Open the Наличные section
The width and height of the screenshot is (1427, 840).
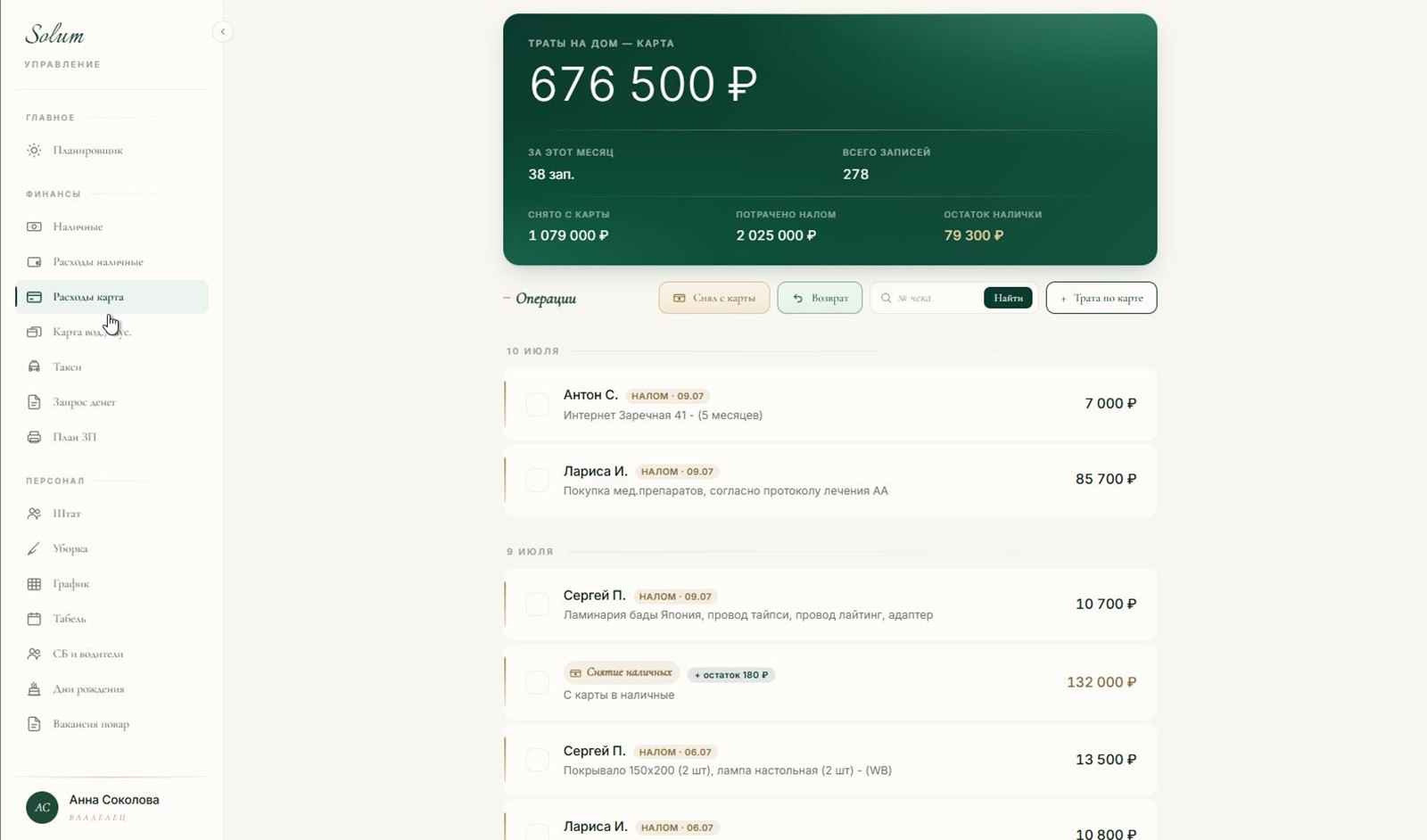111,226
